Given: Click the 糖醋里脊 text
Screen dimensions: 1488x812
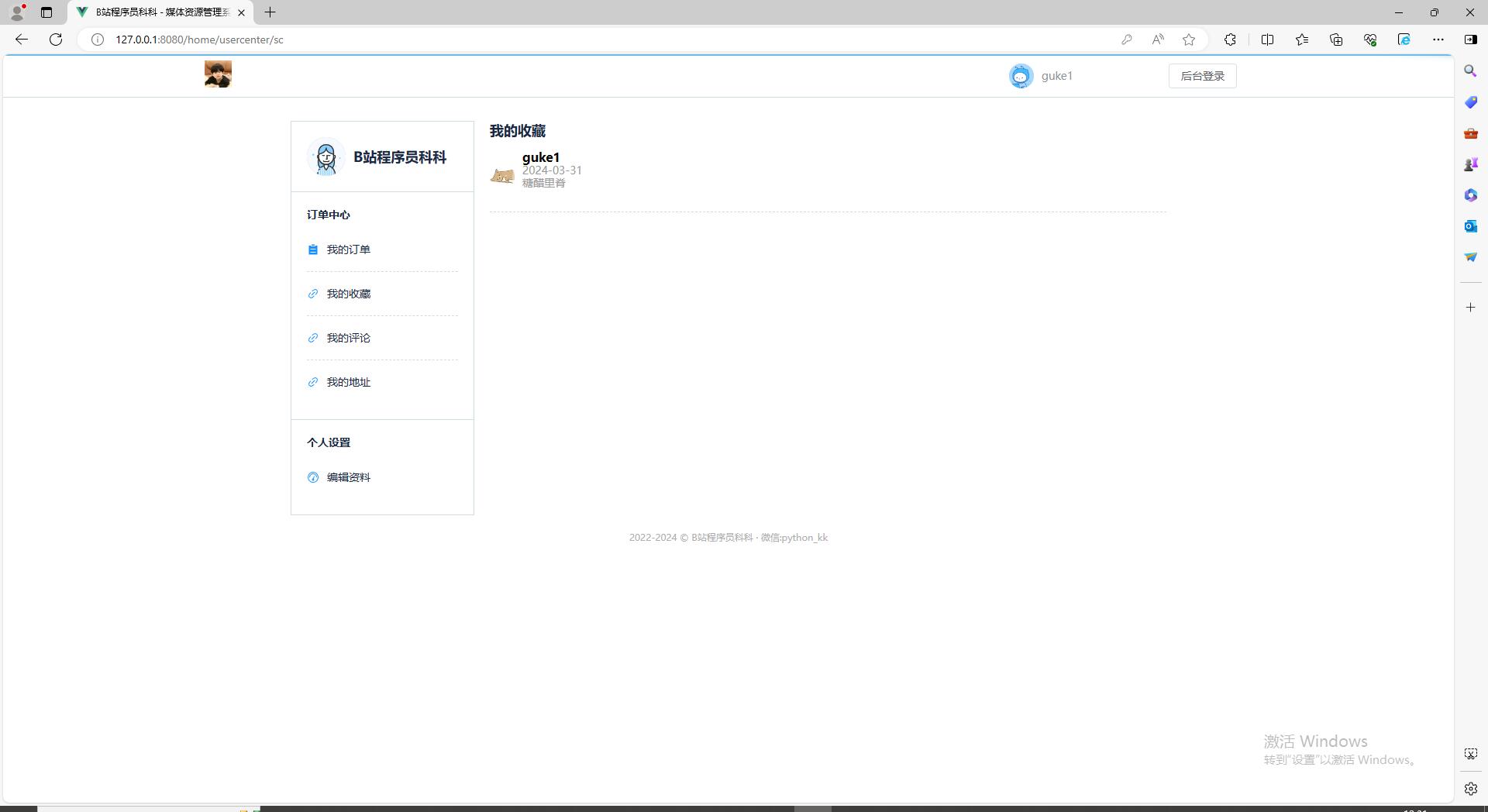Looking at the screenshot, I should tap(544, 183).
